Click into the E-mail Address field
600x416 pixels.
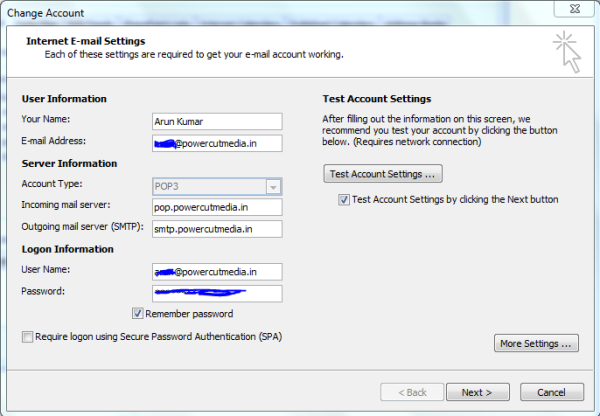tap(216, 143)
